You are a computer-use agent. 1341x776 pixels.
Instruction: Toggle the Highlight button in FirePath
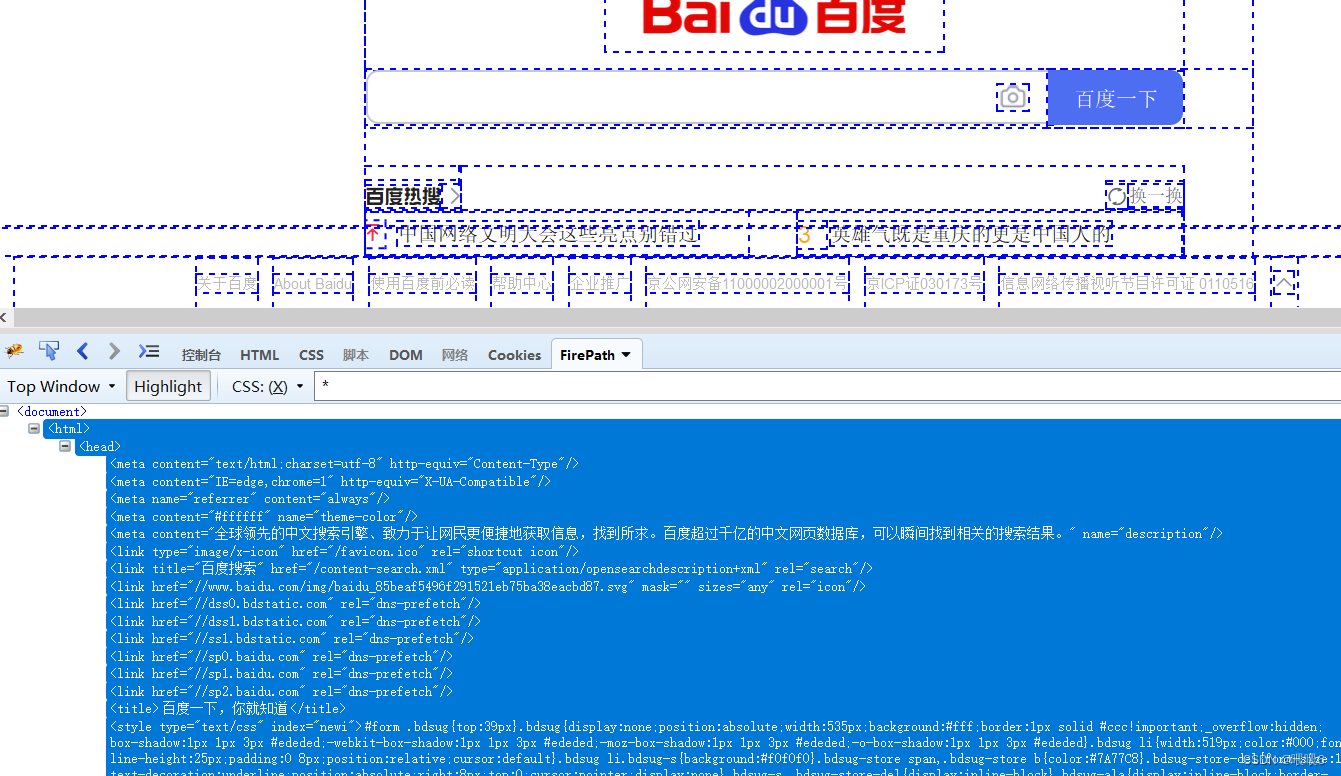168,387
